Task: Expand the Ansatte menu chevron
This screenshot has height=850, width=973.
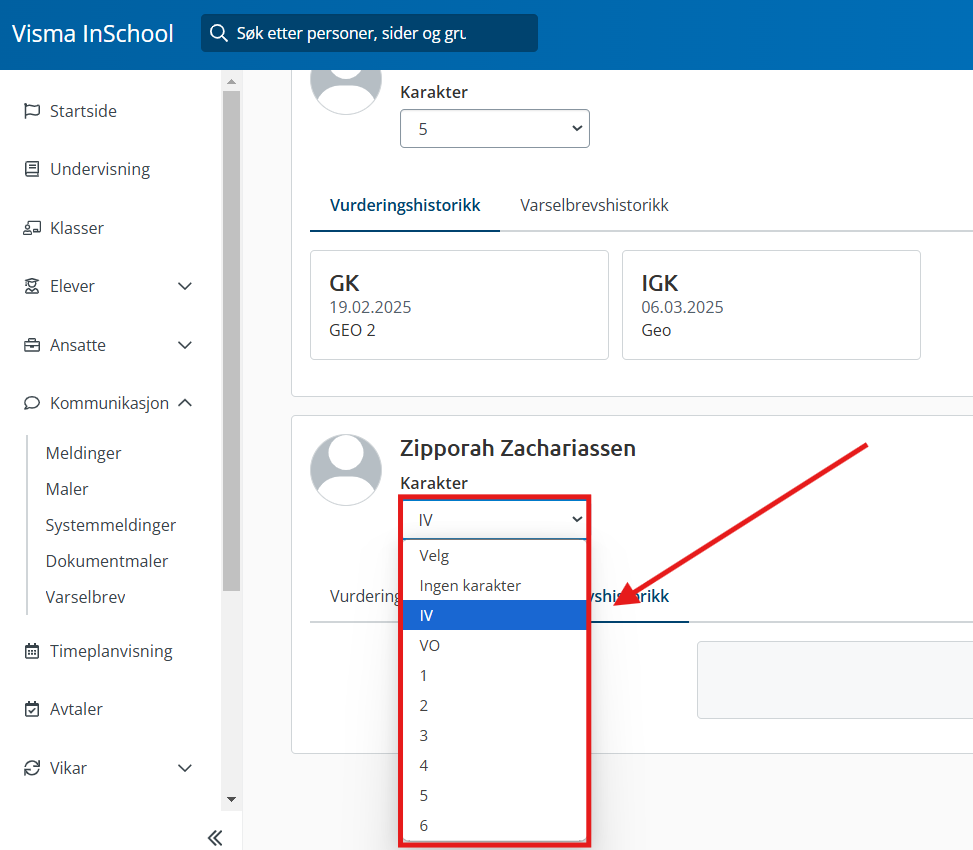Action: 185,345
